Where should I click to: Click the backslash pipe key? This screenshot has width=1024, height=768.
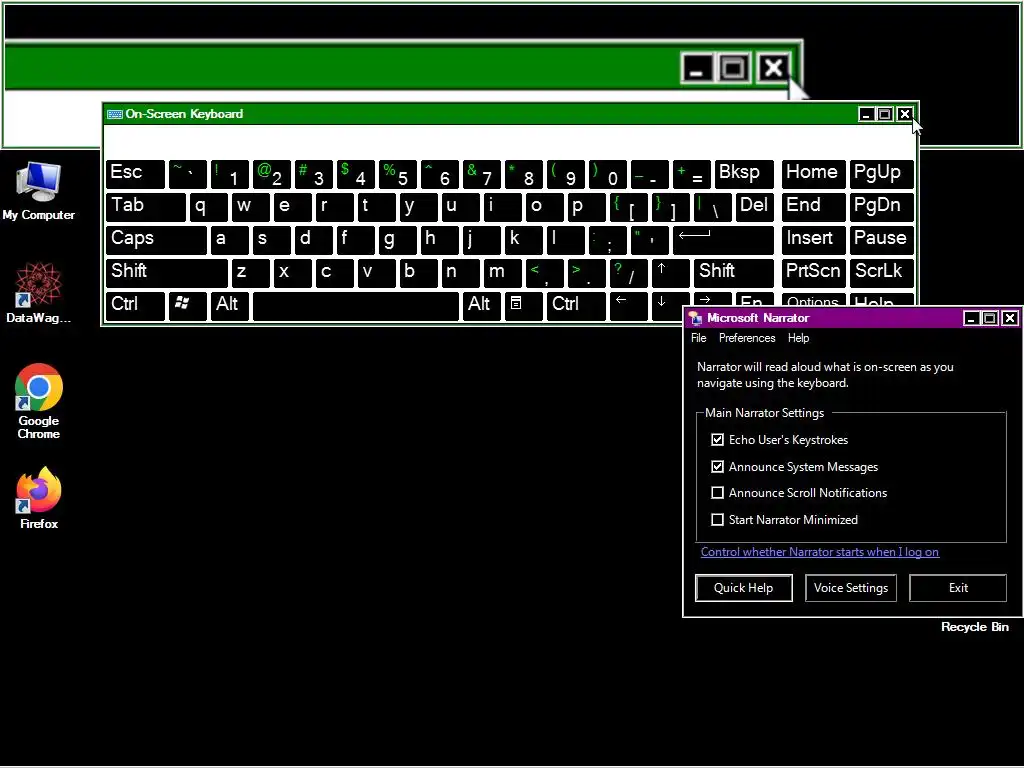coord(712,206)
